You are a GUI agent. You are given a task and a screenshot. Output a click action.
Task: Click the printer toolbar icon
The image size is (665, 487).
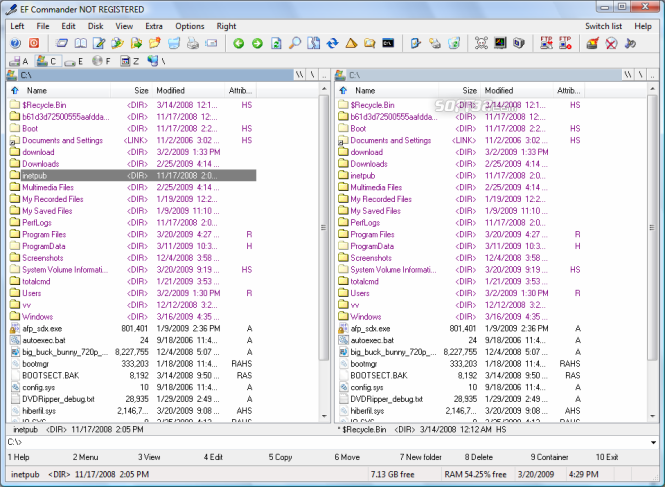pyautogui.click(x=193, y=43)
